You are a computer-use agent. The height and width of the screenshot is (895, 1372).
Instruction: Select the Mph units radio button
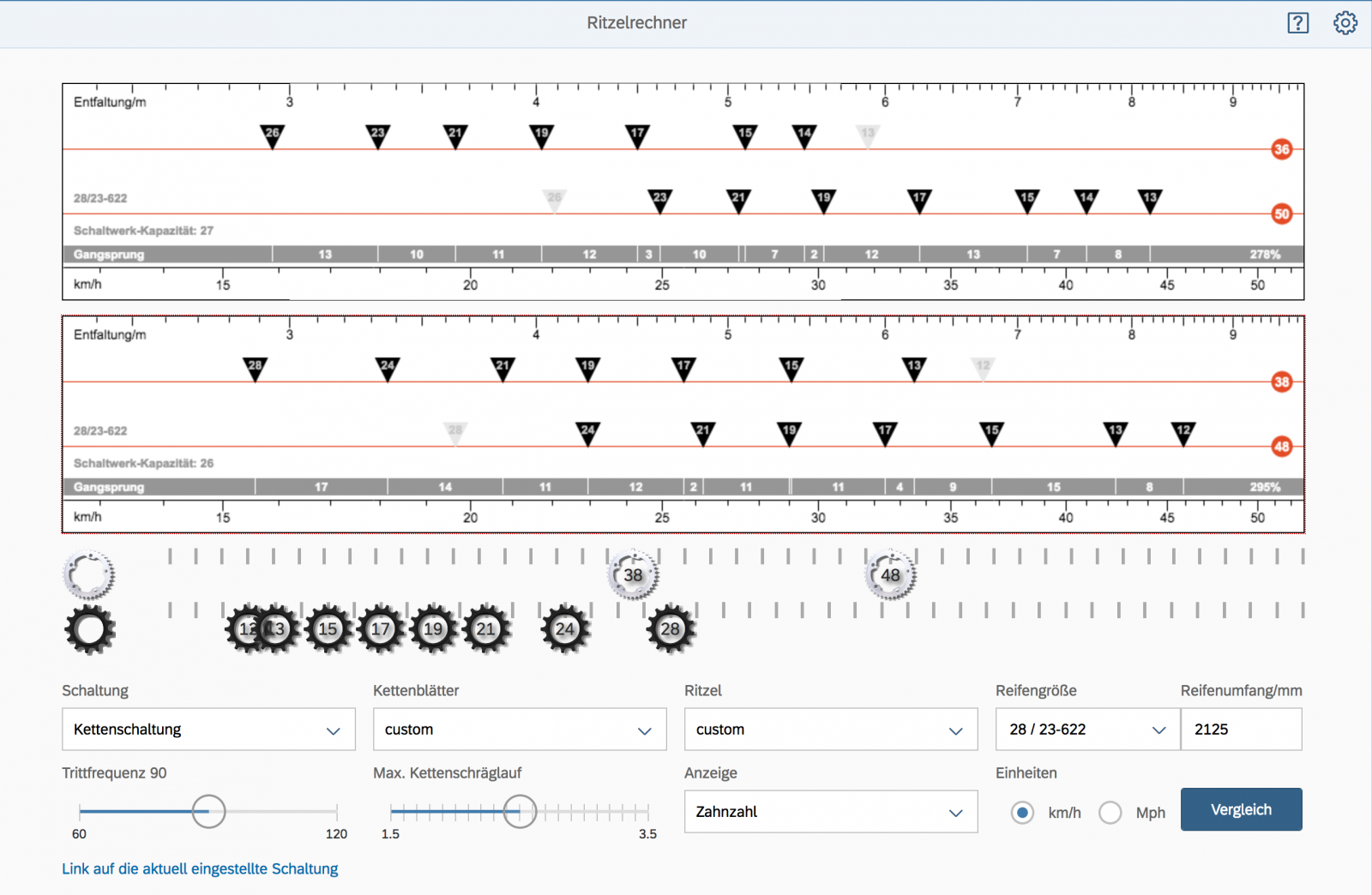click(1110, 812)
